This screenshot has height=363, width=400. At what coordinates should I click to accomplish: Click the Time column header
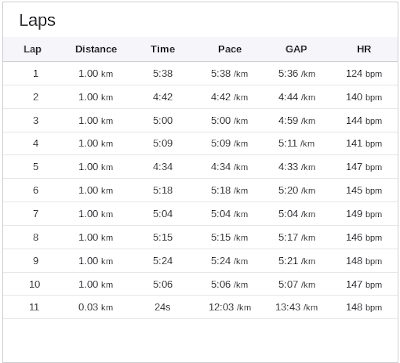[163, 49]
